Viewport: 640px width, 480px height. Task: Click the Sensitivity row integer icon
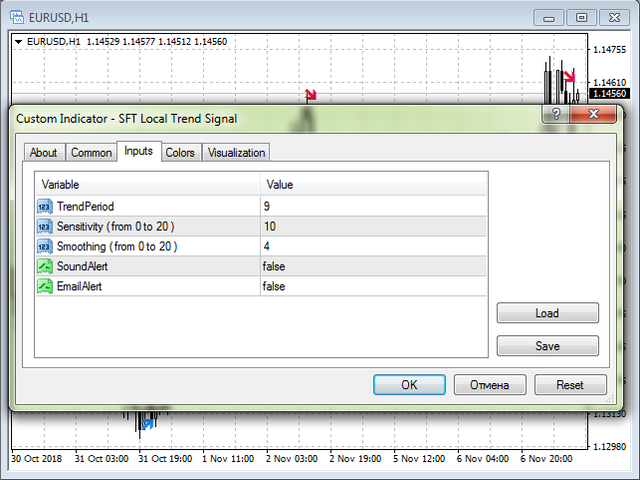tap(44, 227)
